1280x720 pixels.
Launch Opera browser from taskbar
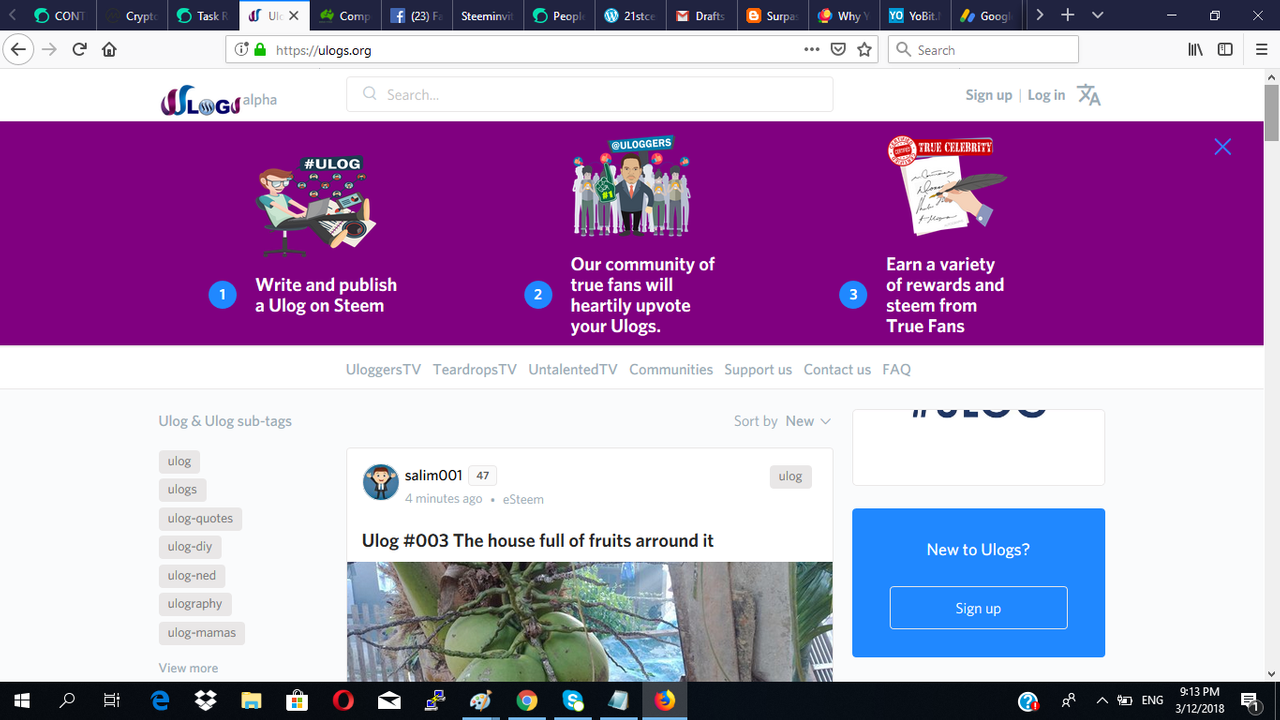pos(342,700)
